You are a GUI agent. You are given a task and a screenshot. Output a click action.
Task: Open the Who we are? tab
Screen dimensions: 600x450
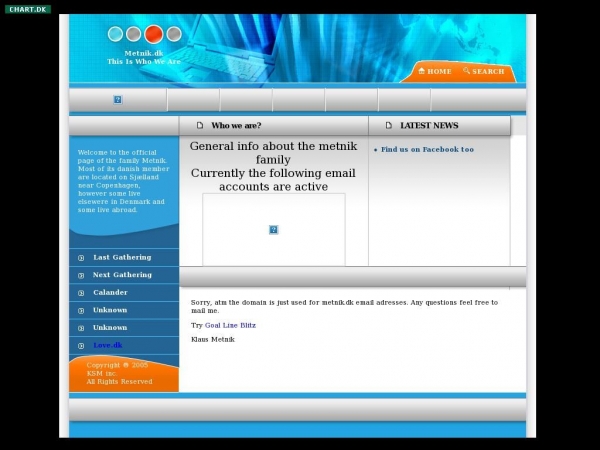tap(236, 126)
